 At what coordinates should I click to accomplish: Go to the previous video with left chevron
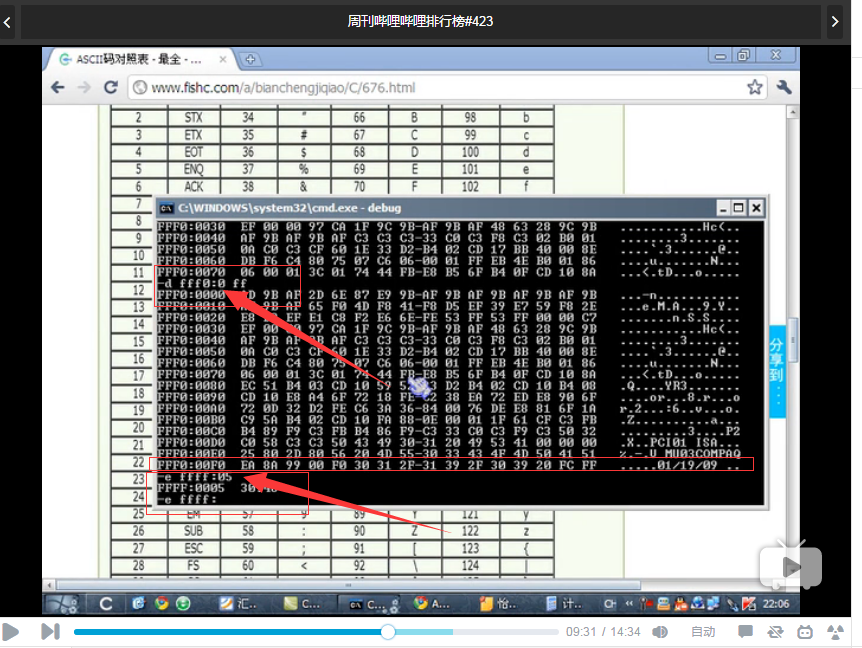pos(7,22)
